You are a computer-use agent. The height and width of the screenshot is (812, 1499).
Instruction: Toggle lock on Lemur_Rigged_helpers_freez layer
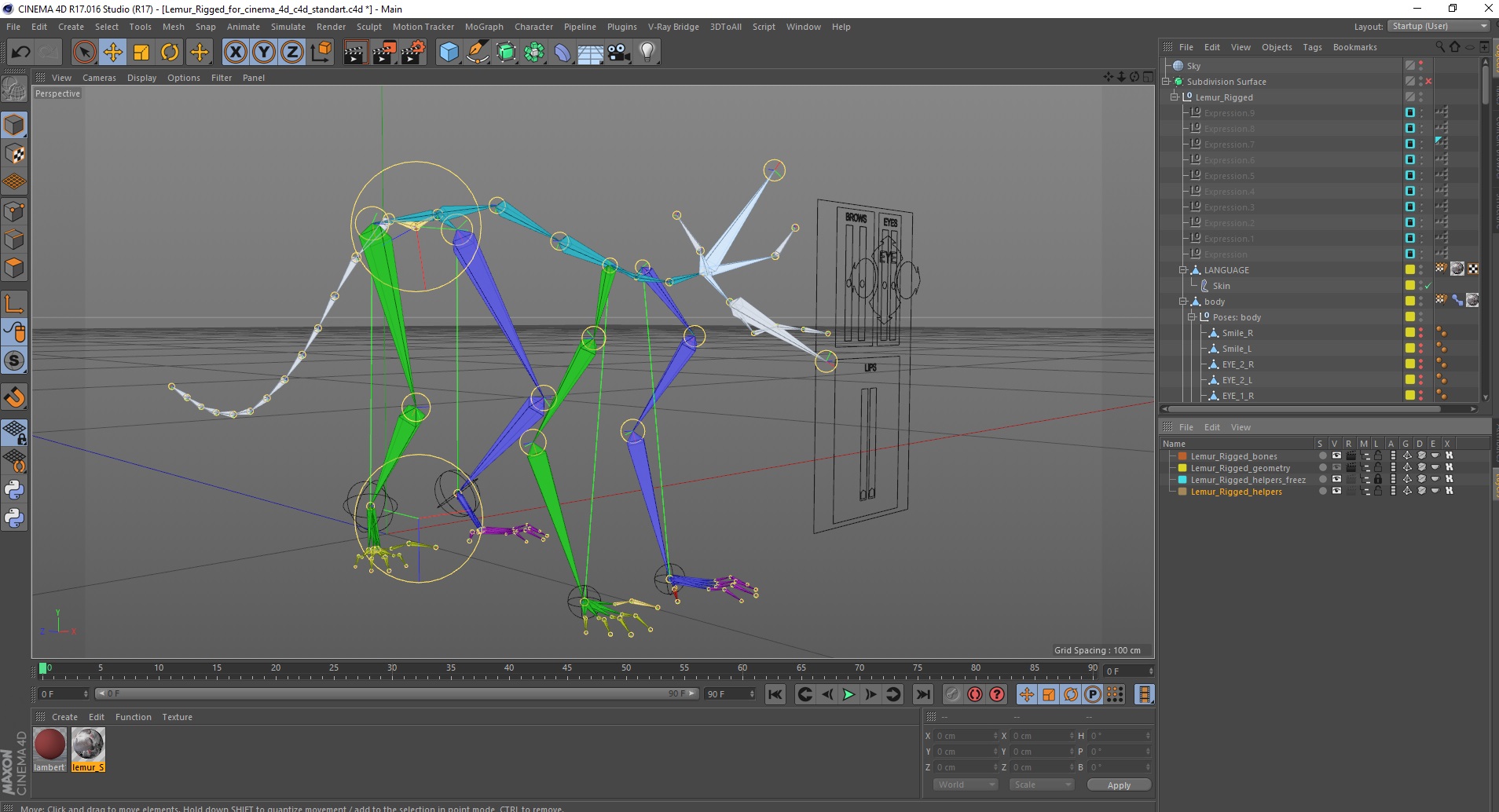coord(1378,479)
